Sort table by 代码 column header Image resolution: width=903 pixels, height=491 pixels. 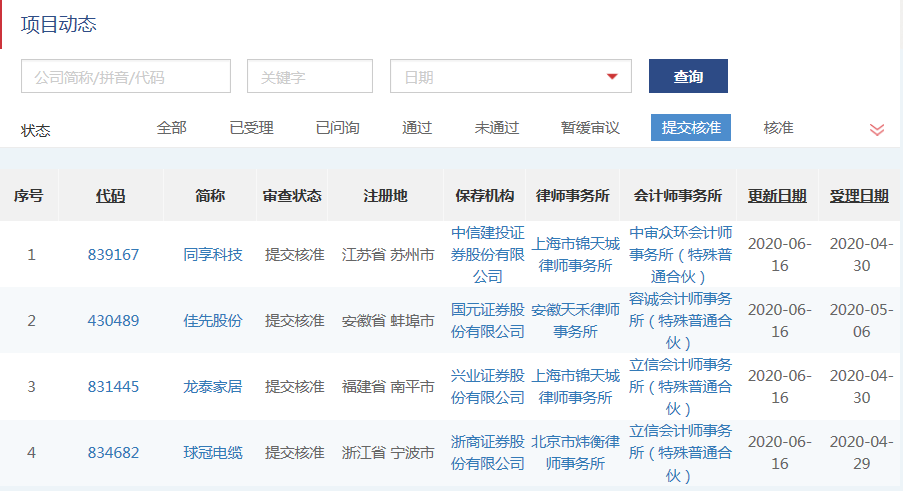(x=110, y=196)
